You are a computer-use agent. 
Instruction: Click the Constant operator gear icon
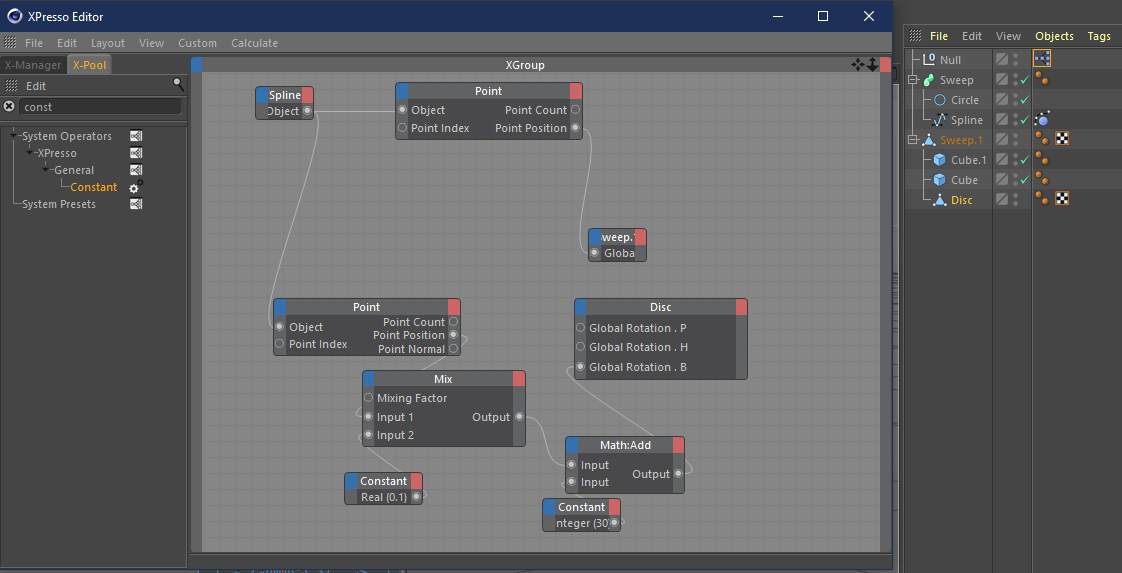(x=135, y=187)
